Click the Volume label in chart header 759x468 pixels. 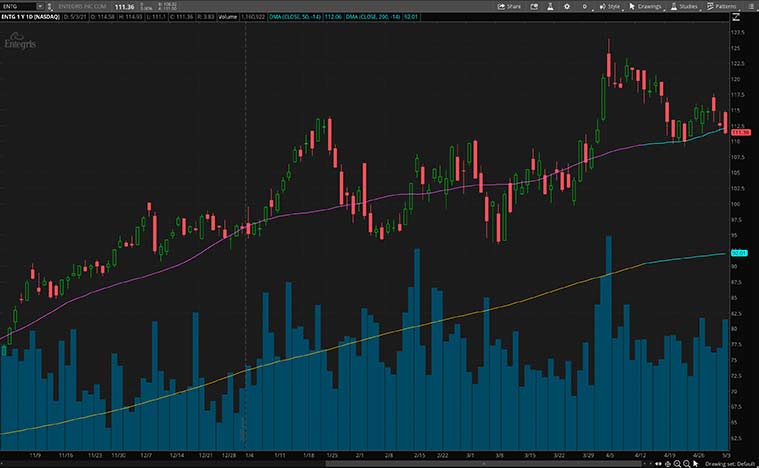[226, 17]
